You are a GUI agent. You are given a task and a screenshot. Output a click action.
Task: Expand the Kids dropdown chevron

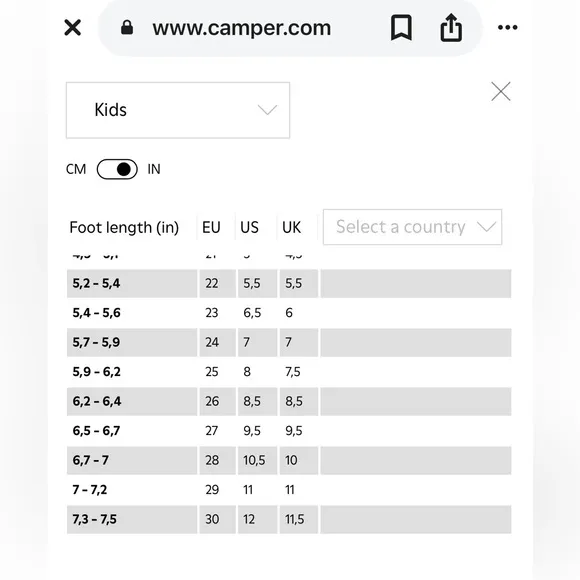[267, 110]
